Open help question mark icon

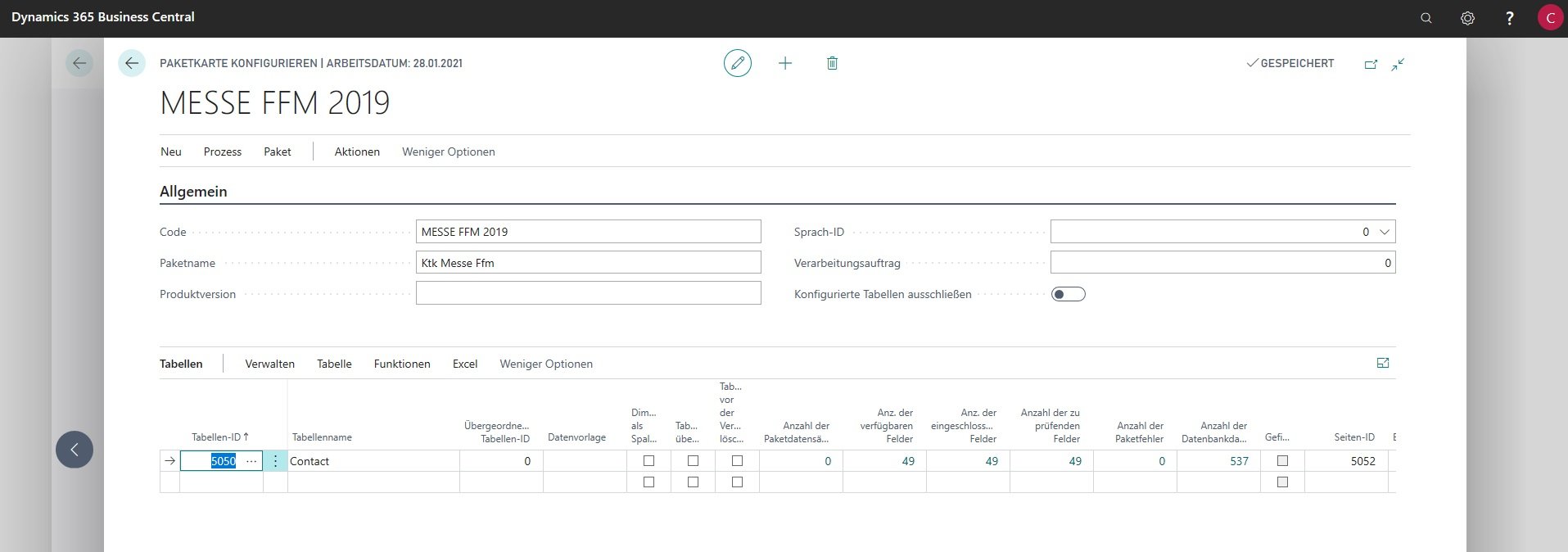pos(1510,18)
